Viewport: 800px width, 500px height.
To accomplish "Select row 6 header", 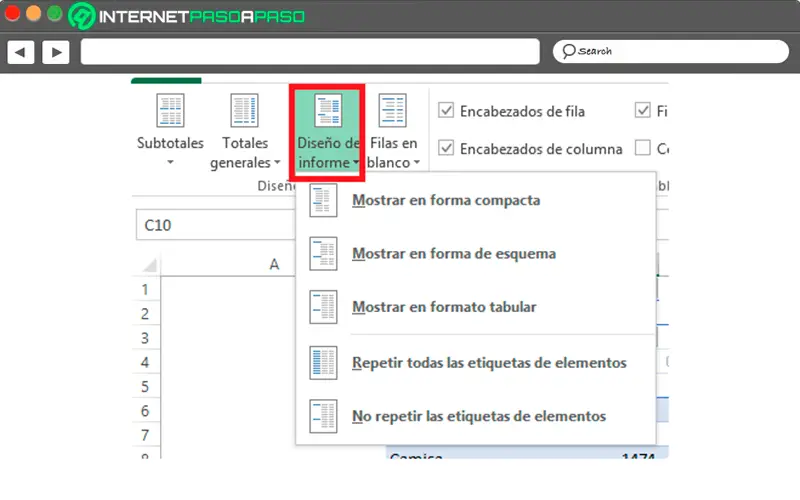I will point(145,411).
